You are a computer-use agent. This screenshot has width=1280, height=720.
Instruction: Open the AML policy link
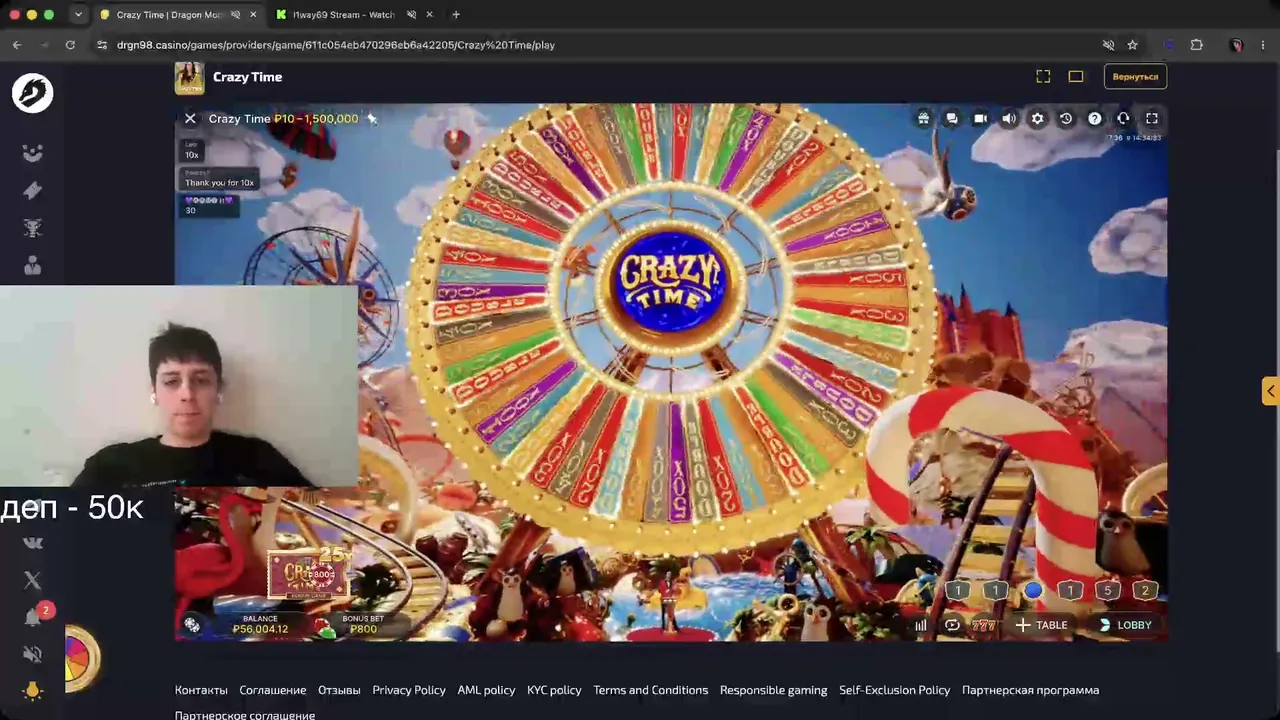point(486,690)
